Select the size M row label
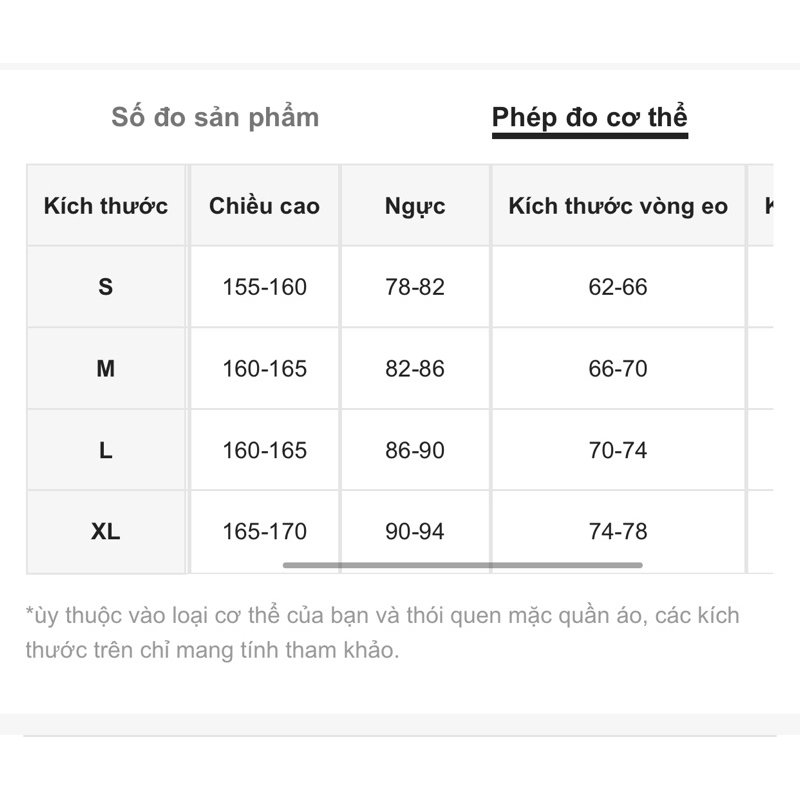Viewport: 800px width, 800px height. point(106,369)
